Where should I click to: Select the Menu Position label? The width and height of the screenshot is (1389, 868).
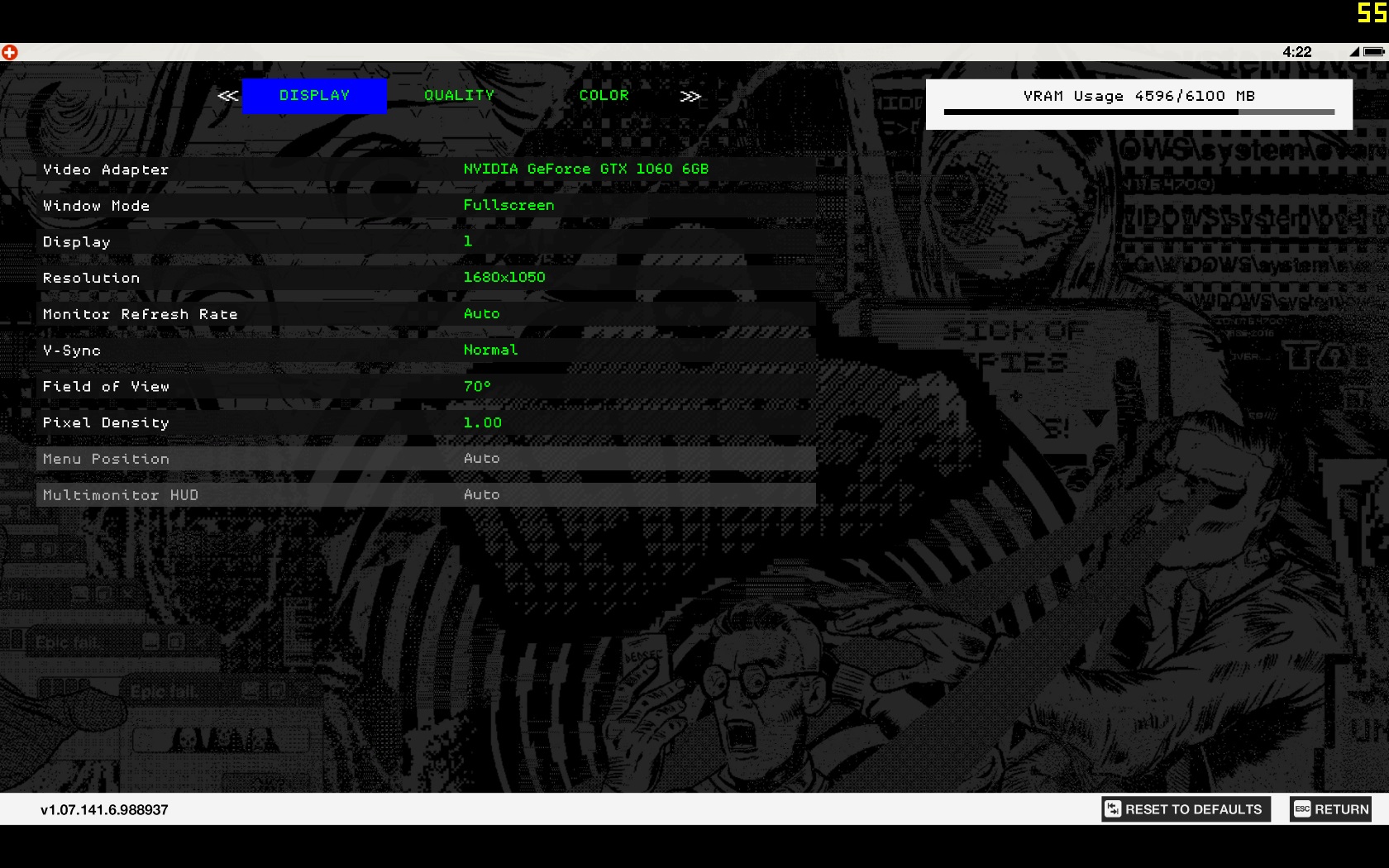click(106, 459)
